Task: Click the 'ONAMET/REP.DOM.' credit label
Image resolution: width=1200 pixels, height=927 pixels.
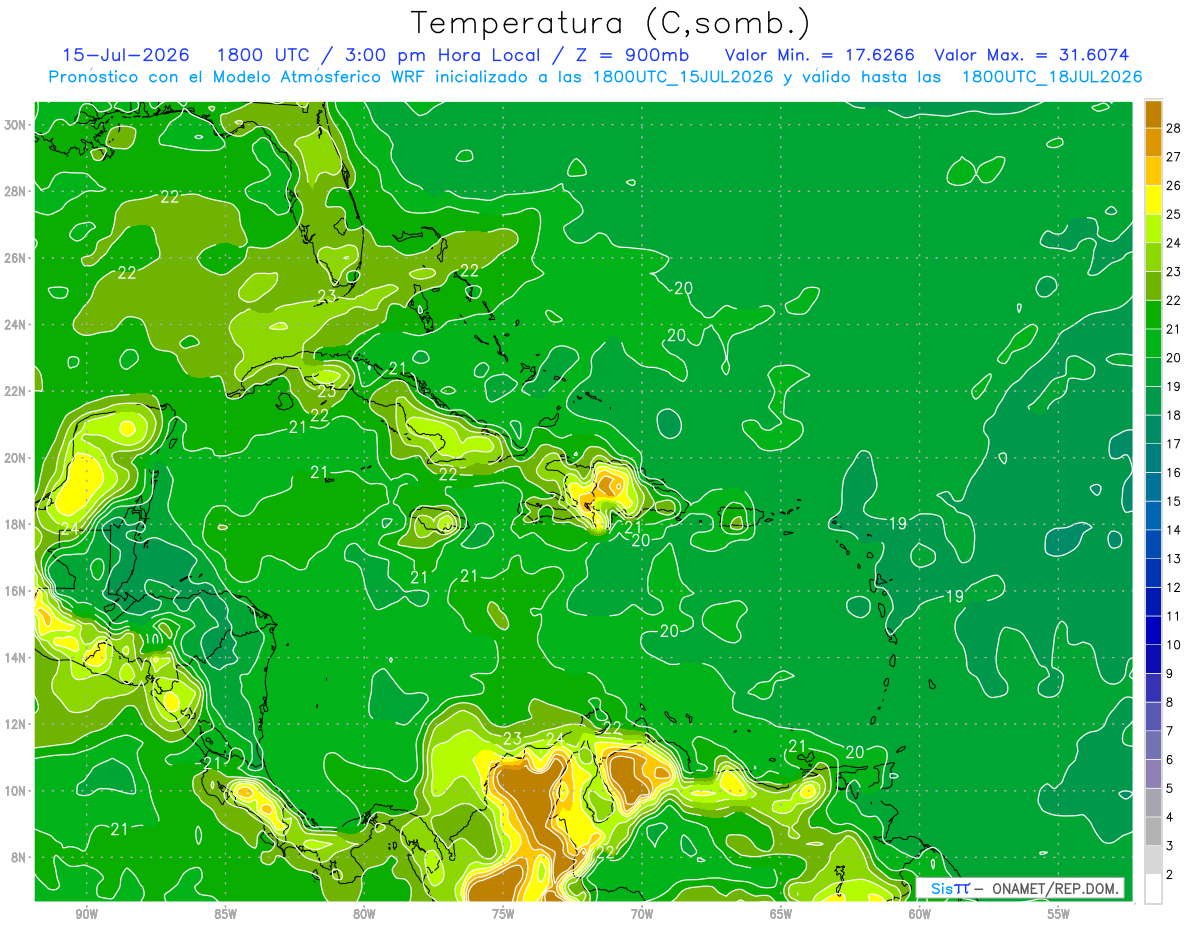Action: 1055,889
